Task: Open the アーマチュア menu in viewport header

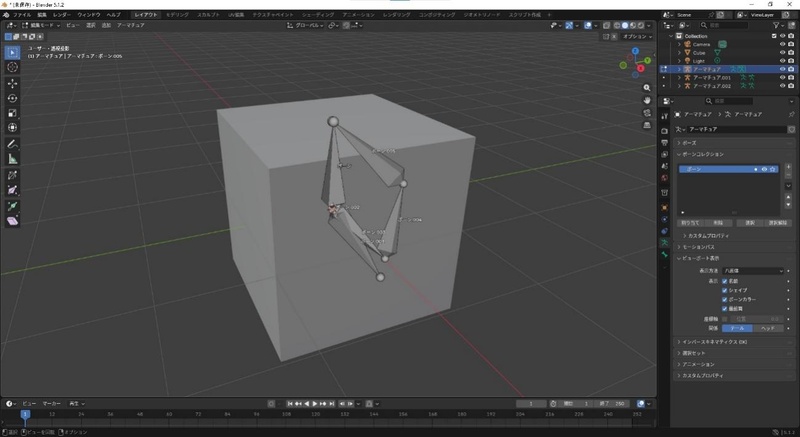Action: [131, 25]
